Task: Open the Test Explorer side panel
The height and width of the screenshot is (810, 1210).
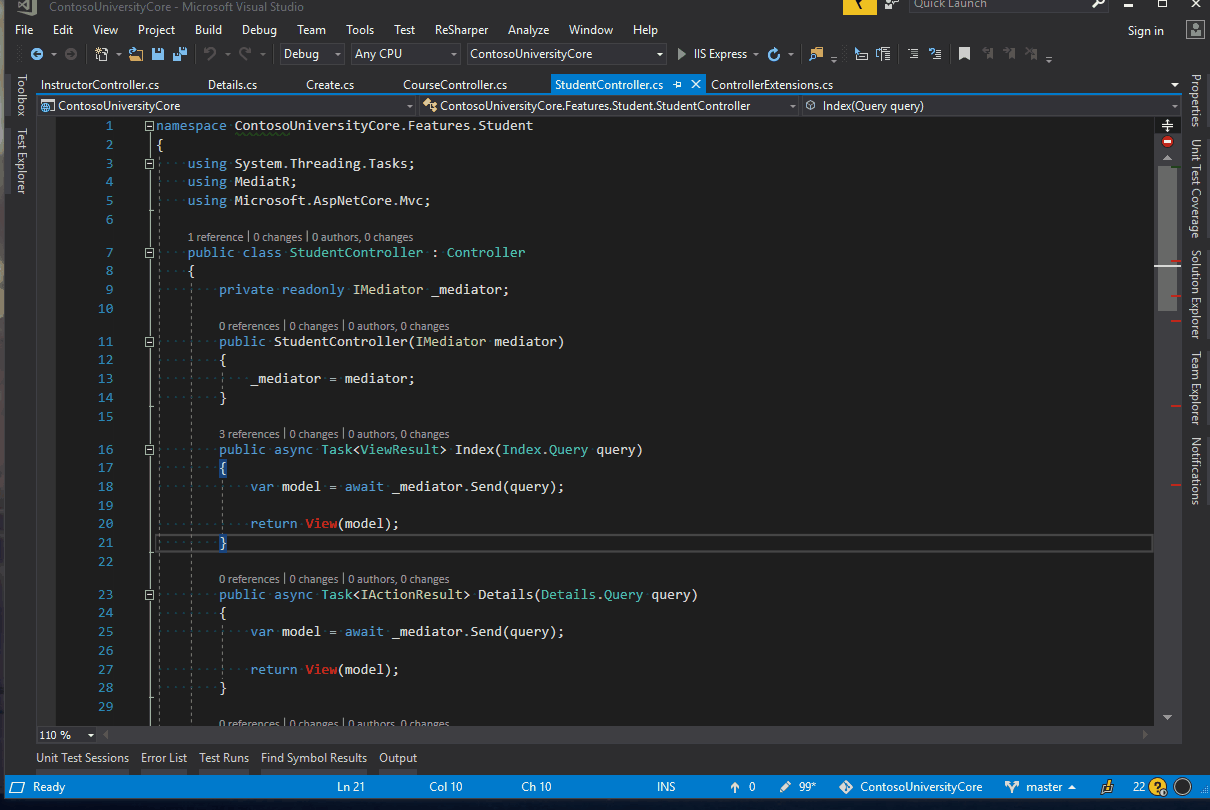Action: (21, 160)
